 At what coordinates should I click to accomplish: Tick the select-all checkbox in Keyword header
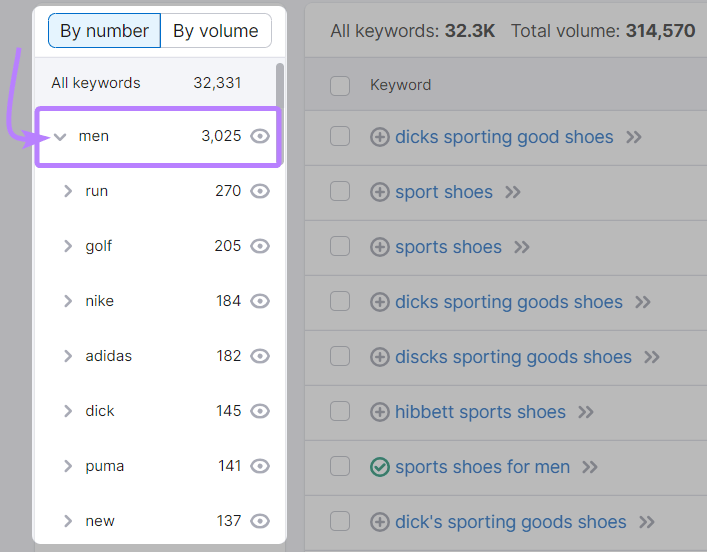[340, 85]
